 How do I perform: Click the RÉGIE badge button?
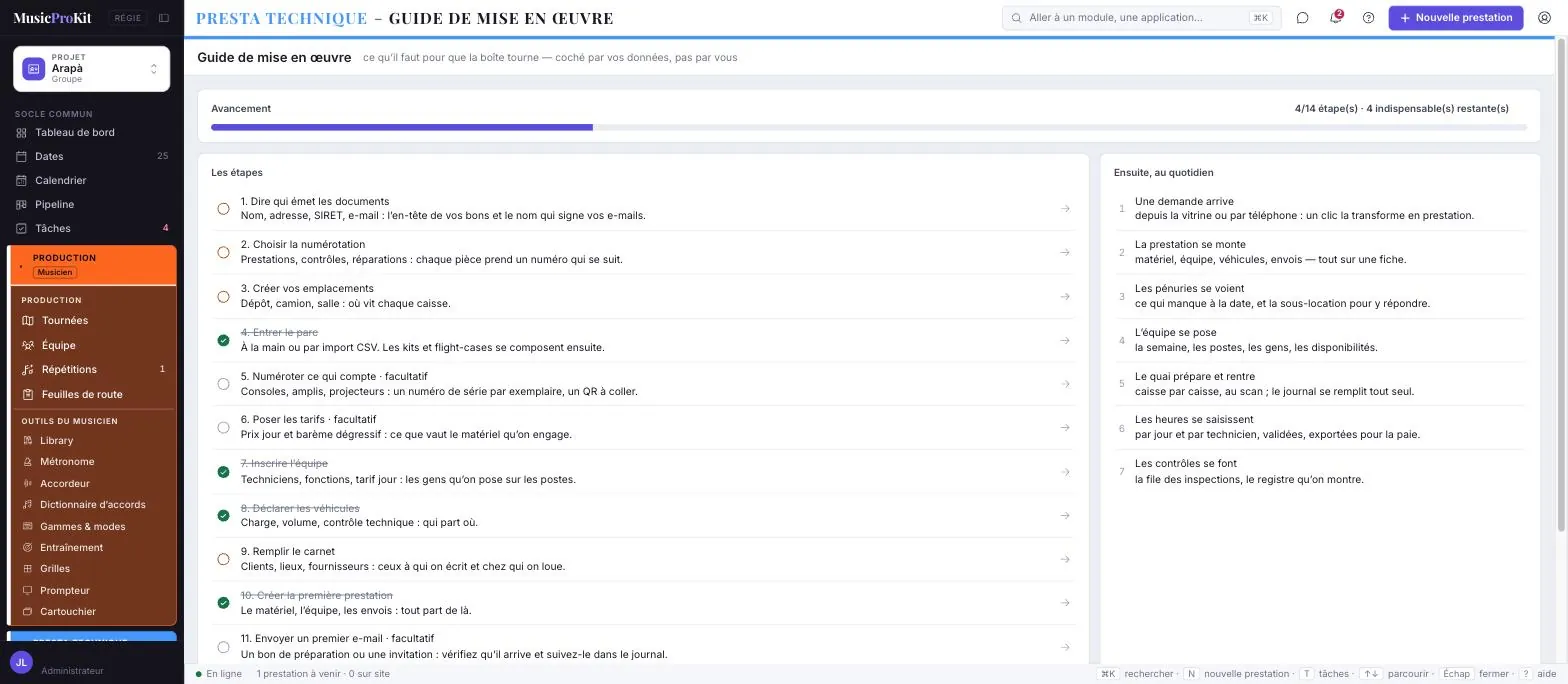(127, 18)
